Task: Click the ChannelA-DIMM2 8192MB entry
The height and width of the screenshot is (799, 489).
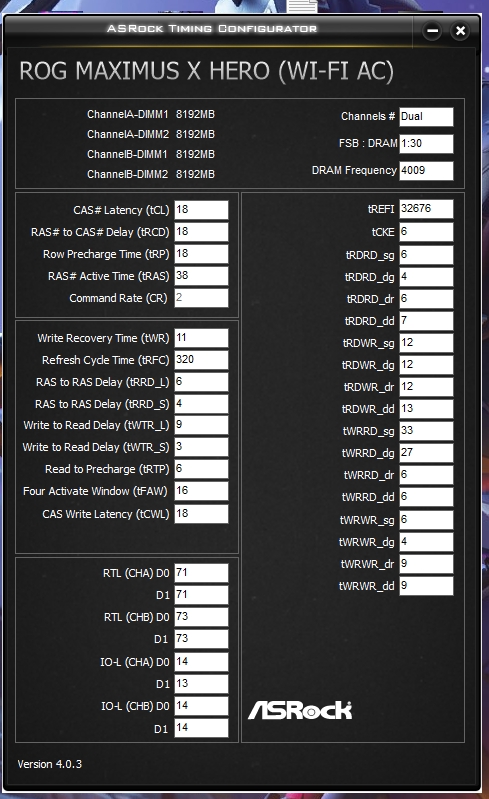Action: 151,134
